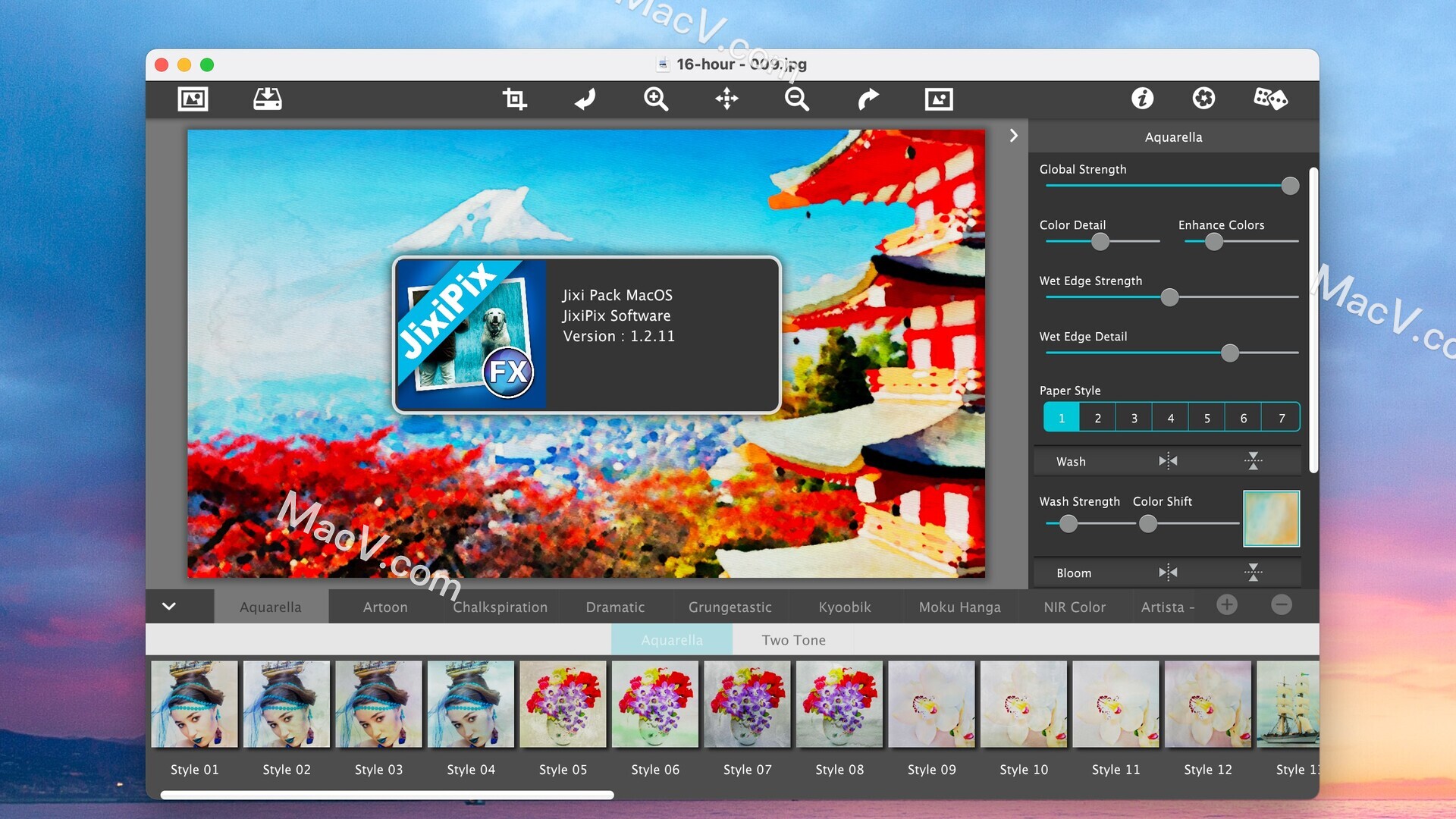Screen dimensions: 1456x819
Task: Switch to the Grungetastic effect tab
Action: (x=730, y=607)
